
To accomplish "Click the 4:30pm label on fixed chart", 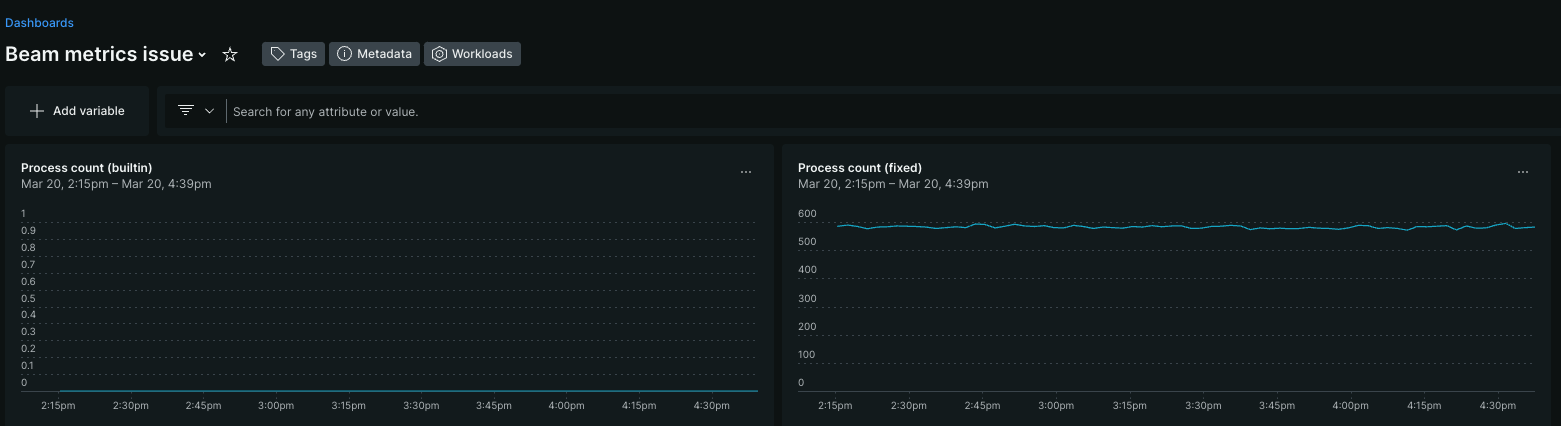I will click(x=1498, y=406).
